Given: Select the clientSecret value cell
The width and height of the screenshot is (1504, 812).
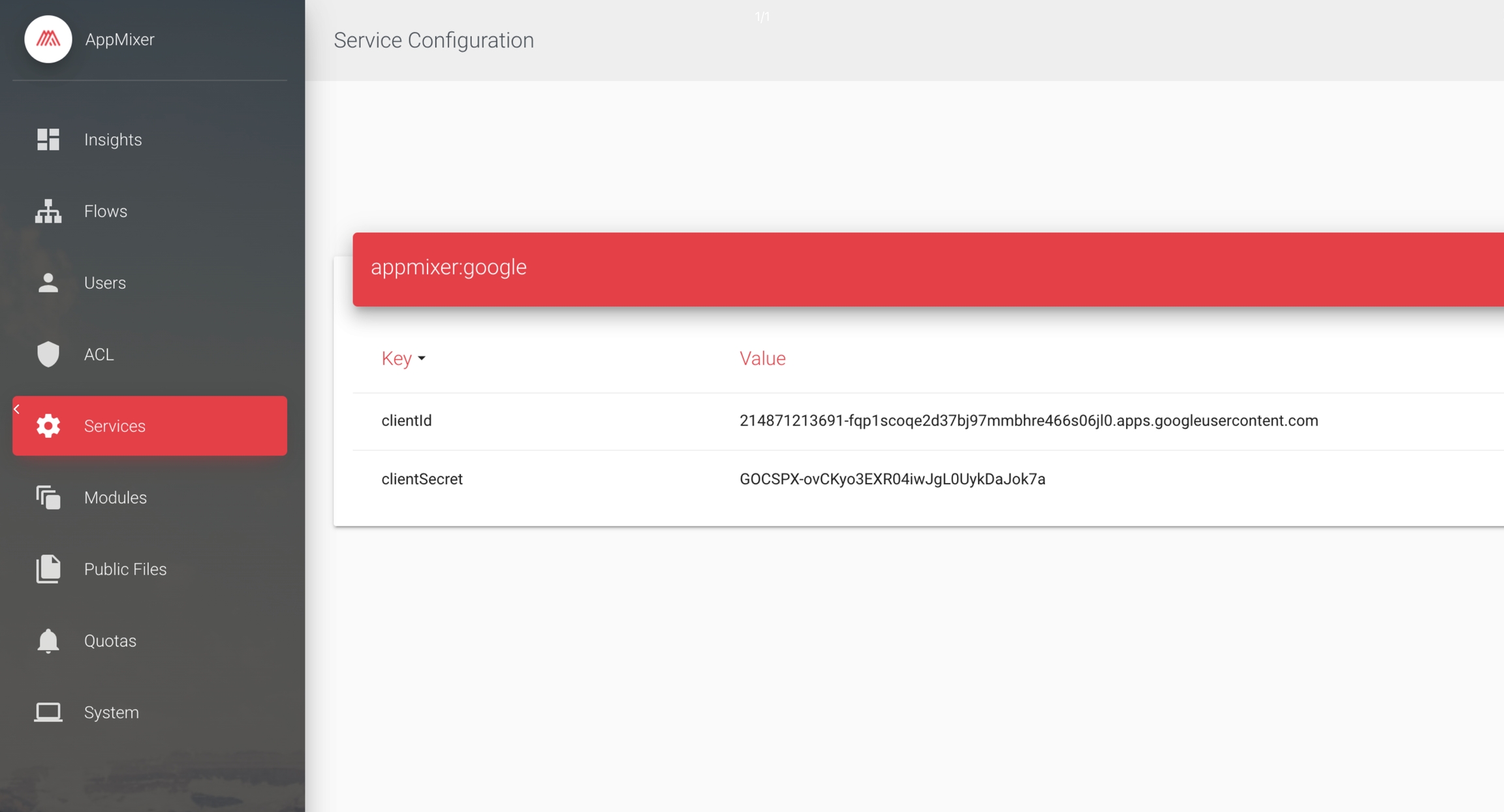Looking at the screenshot, I should 892,479.
